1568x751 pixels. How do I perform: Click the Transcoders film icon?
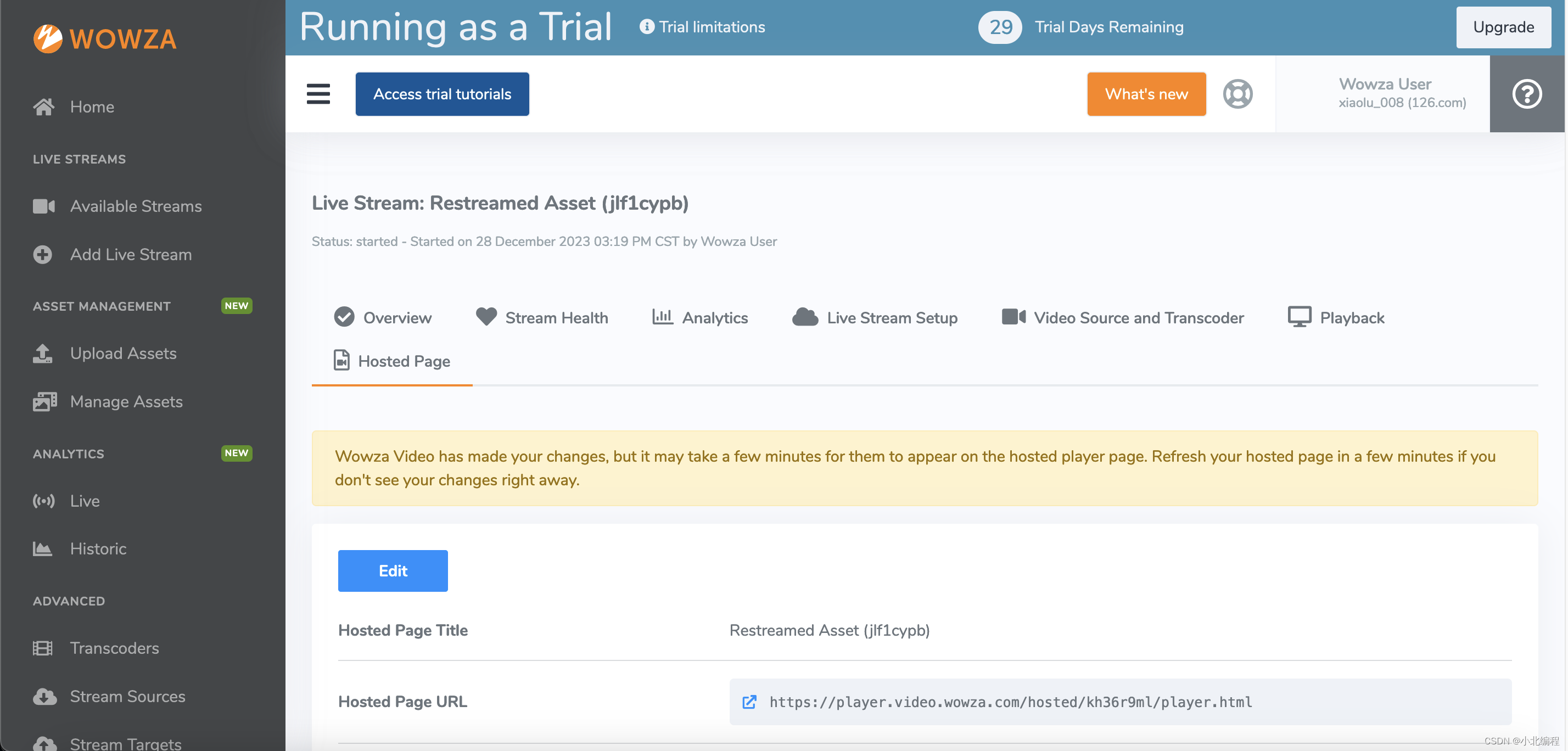(x=43, y=648)
